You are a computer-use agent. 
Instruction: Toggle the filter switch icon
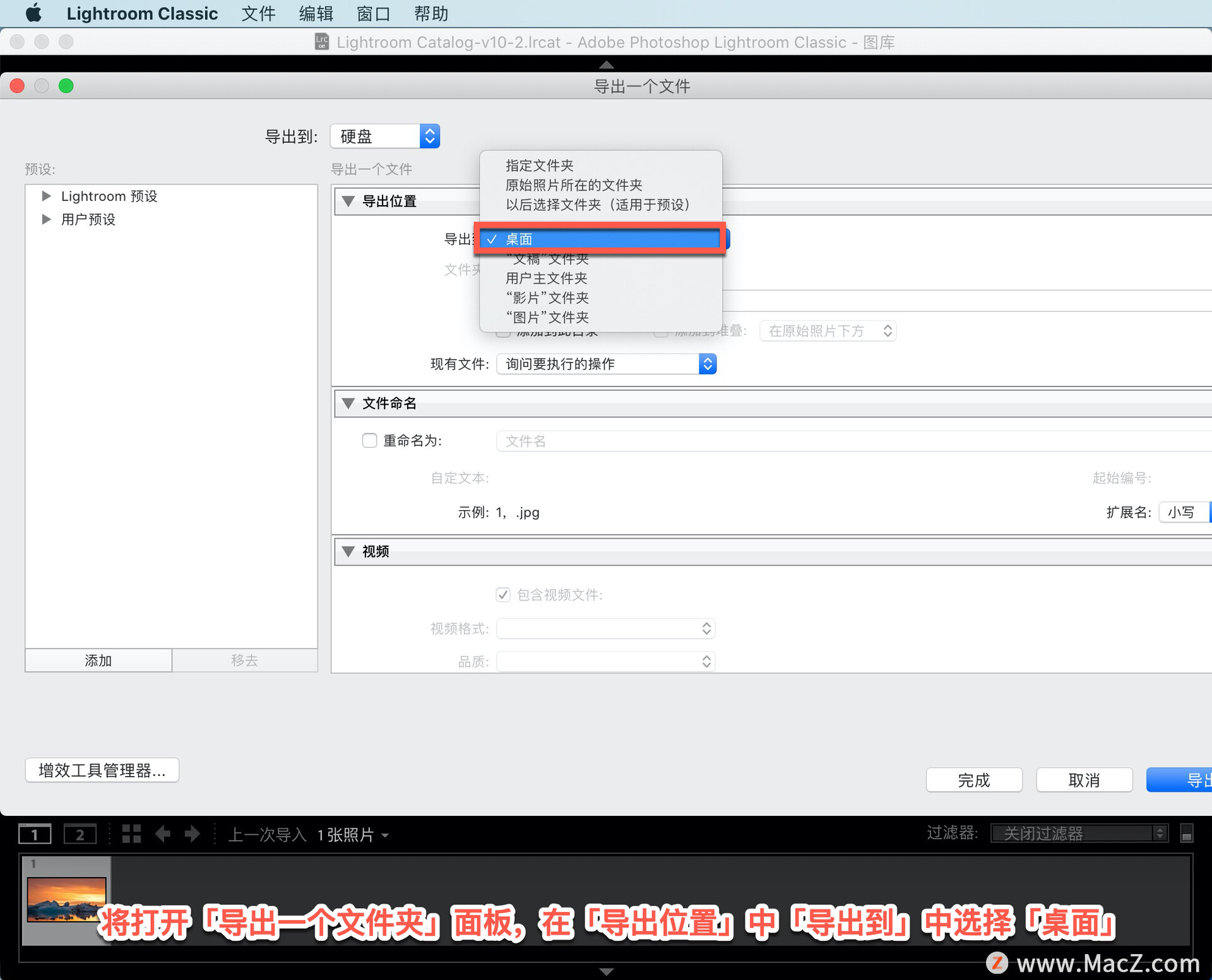click(x=1187, y=834)
